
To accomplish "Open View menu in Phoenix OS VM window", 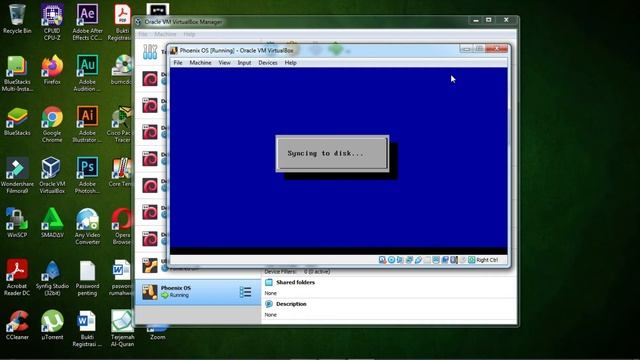I will click(224, 63).
